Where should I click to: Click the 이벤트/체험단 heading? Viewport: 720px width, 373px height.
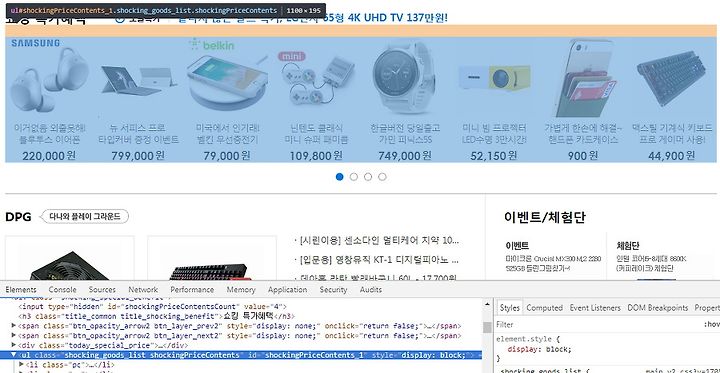545,217
